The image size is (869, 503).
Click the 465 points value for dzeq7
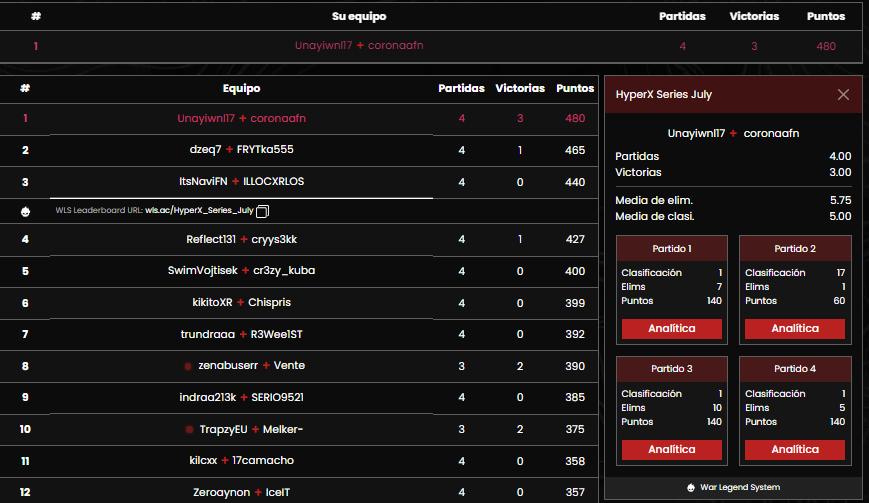575,150
